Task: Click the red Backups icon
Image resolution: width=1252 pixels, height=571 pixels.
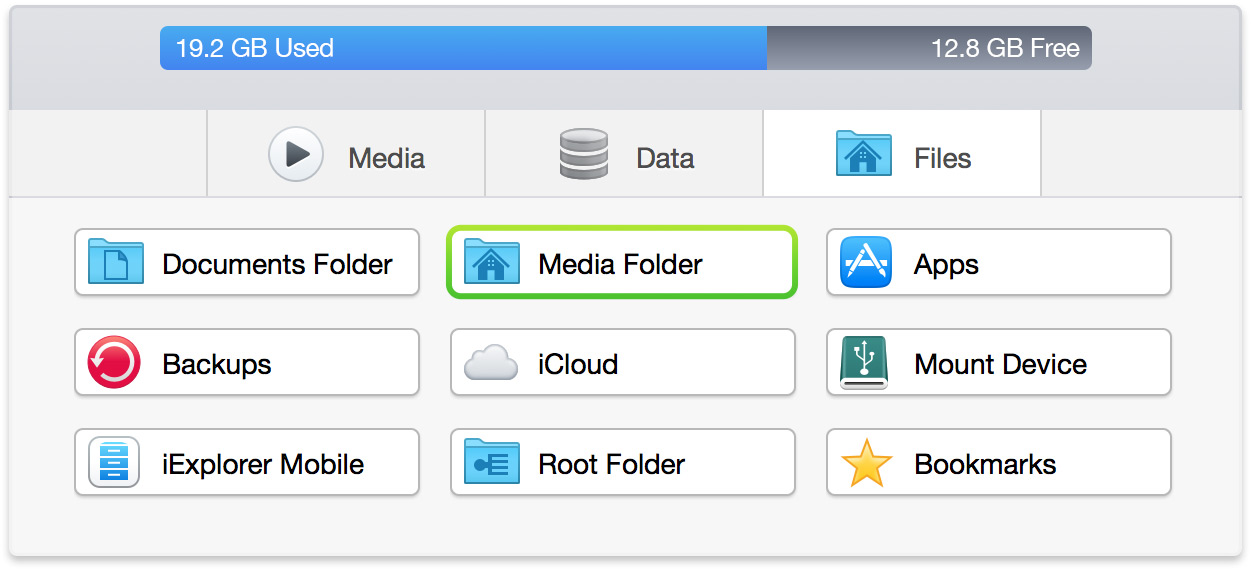Action: 114,363
